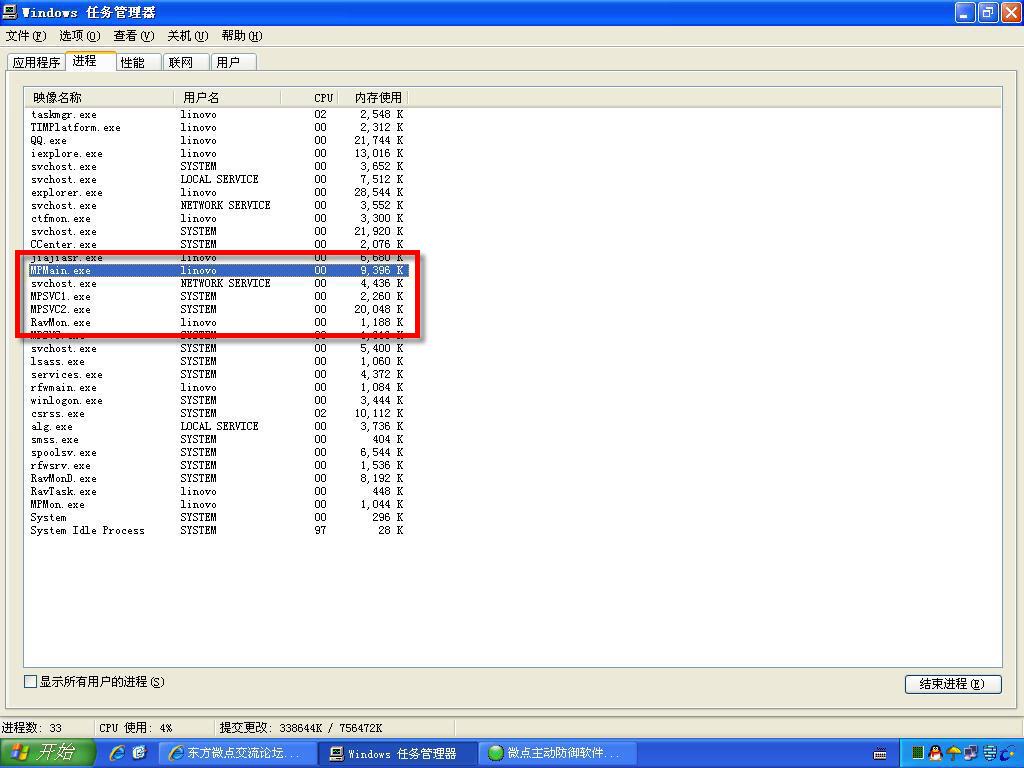Click the network computers tray icon

[971, 754]
